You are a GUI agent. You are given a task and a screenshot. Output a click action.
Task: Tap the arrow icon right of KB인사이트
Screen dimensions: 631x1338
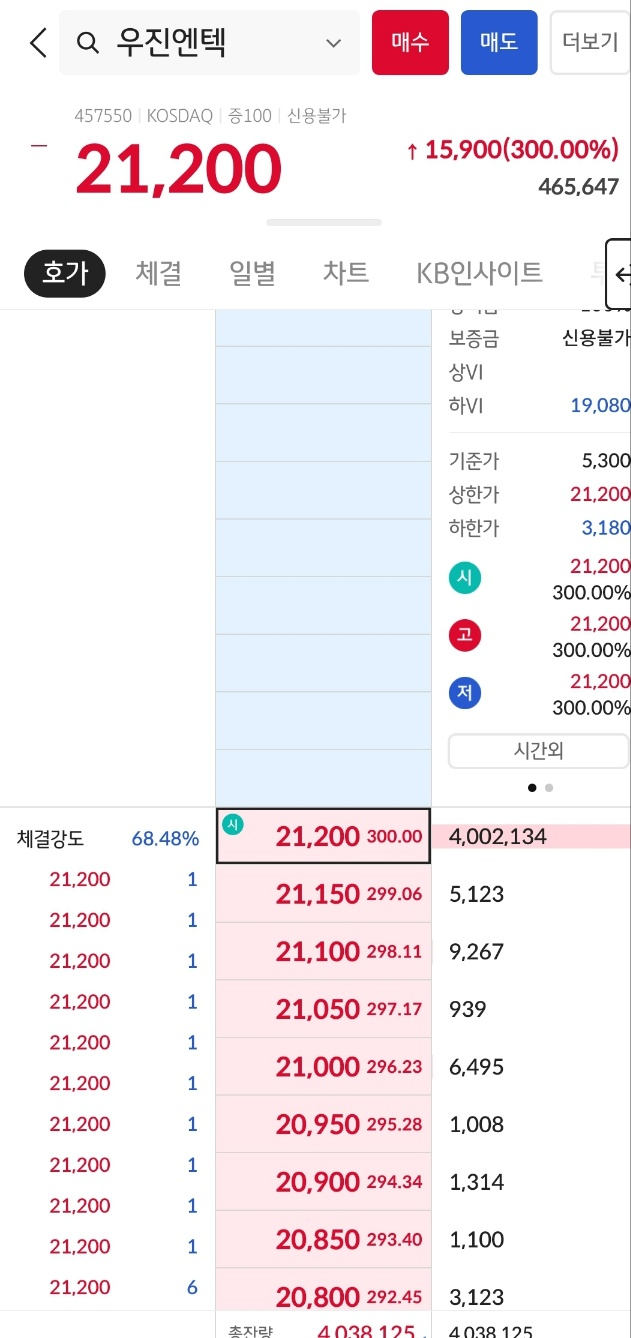620,273
